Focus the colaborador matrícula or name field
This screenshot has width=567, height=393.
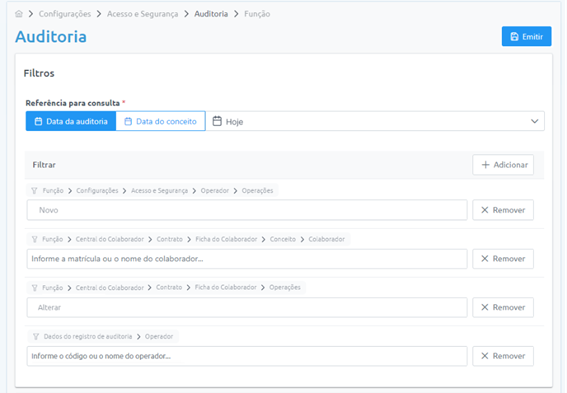[x=247, y=259]
